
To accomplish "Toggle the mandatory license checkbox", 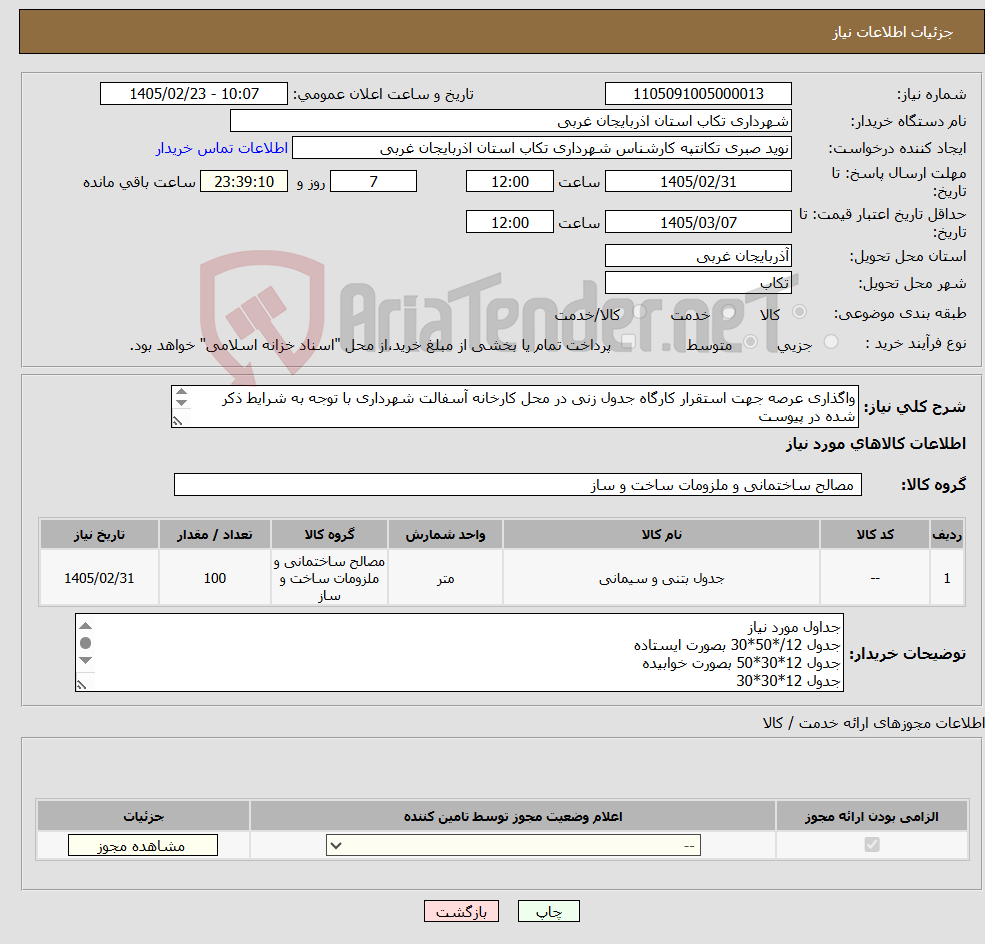I will [x=871, y=845].
